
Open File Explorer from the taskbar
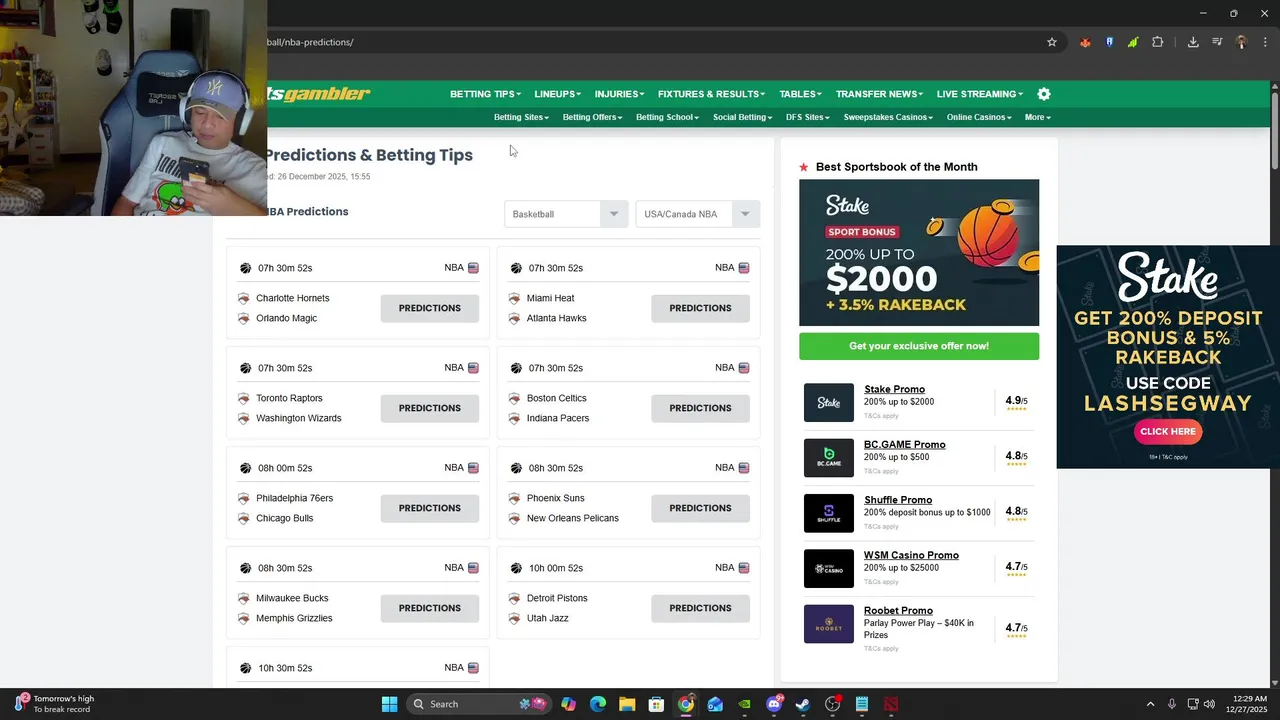(x=627, y=704)
